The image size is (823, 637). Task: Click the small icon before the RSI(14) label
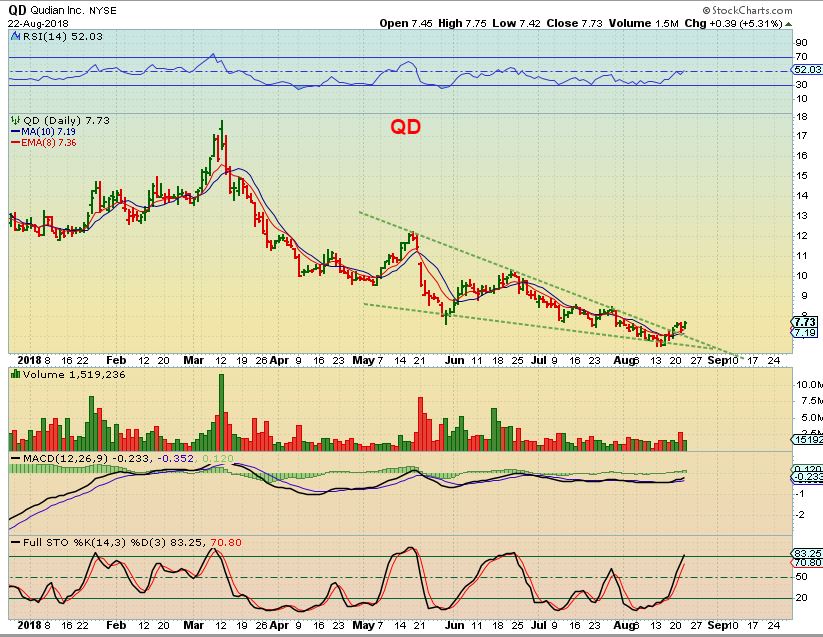click(15, 36)
